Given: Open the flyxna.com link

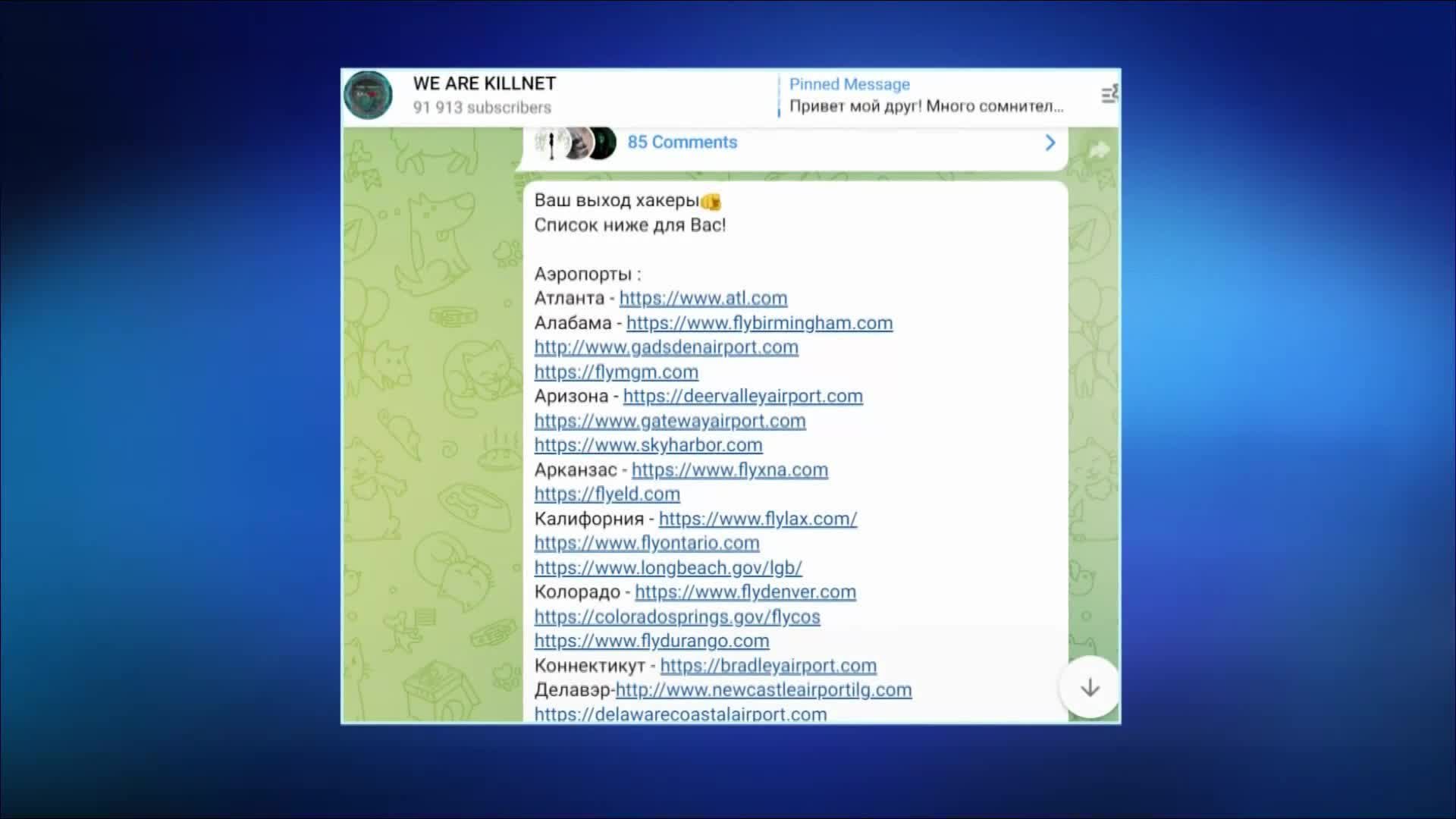Looking at the screenshot, I should click(730, 470).
